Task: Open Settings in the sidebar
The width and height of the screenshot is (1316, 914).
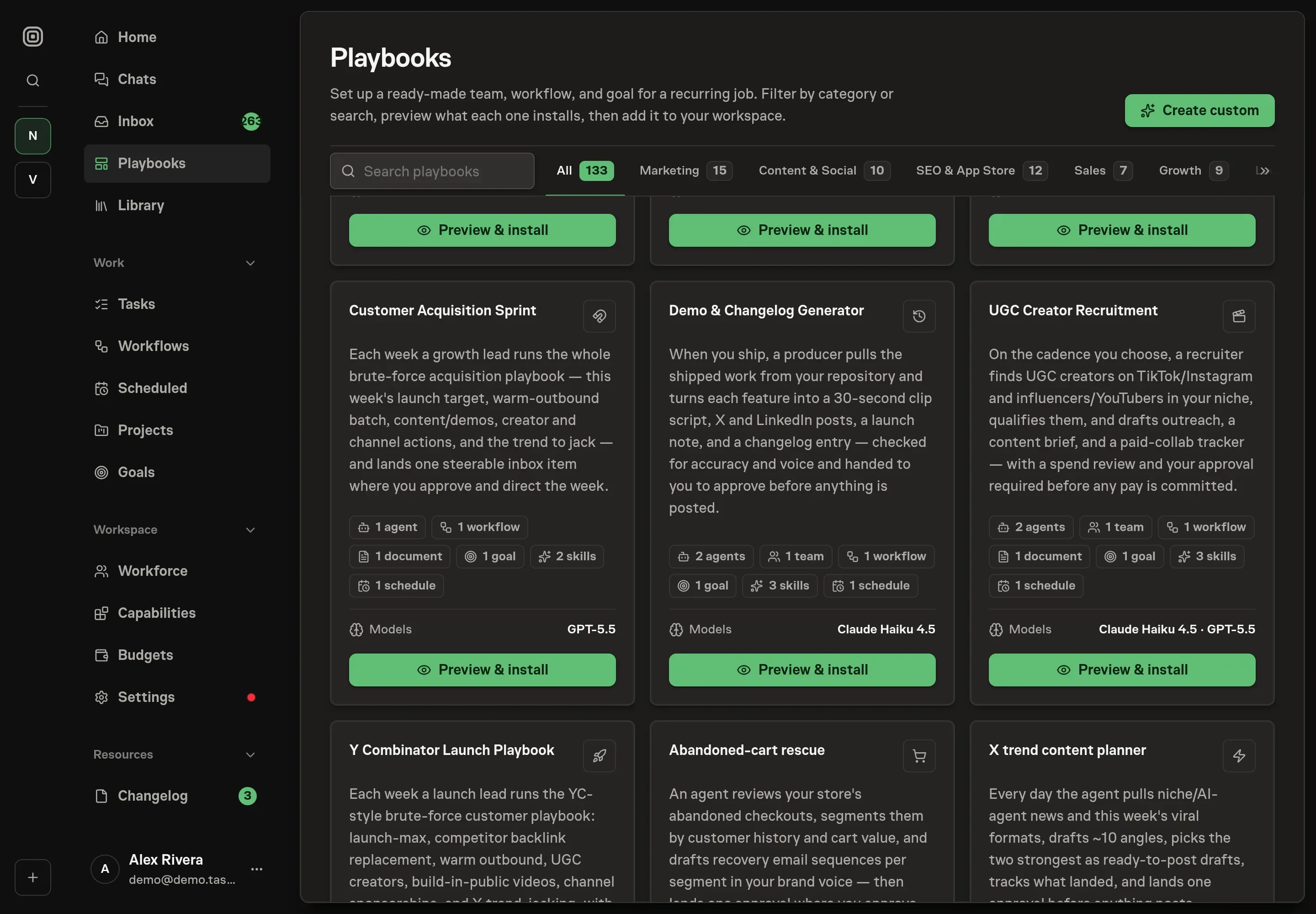Action: pyautogui.click(x=177, y=697)
